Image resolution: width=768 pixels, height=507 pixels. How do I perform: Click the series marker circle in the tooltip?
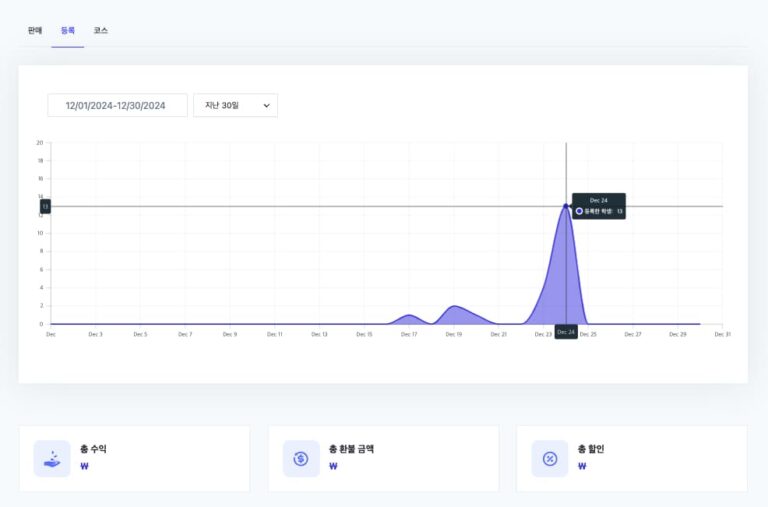(x=579, y=211)
